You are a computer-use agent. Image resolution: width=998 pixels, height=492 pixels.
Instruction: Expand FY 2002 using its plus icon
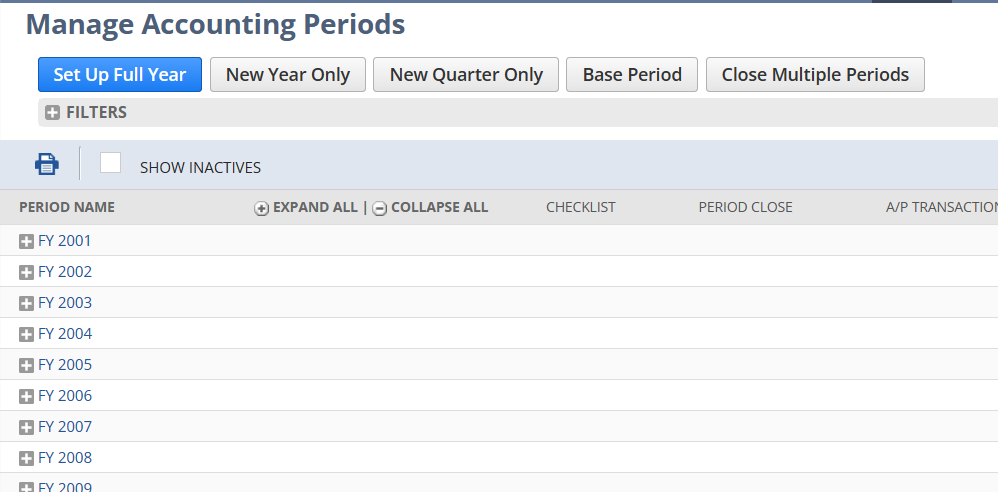pyautogui.click(x=27, y=272)
